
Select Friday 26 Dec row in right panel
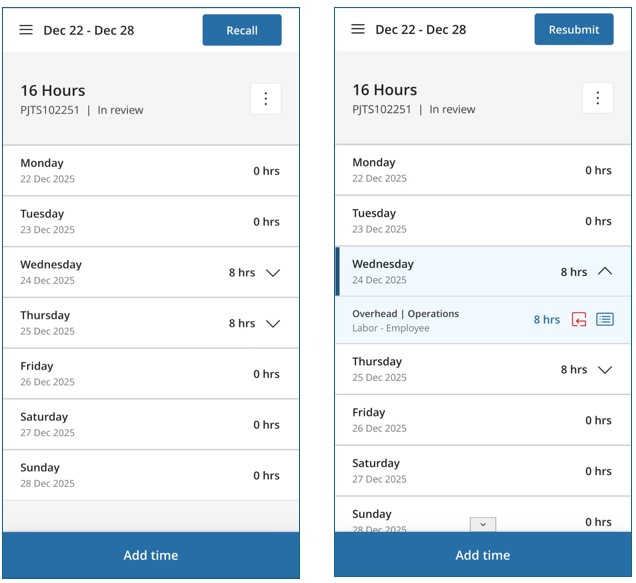(x=483, y=420)
